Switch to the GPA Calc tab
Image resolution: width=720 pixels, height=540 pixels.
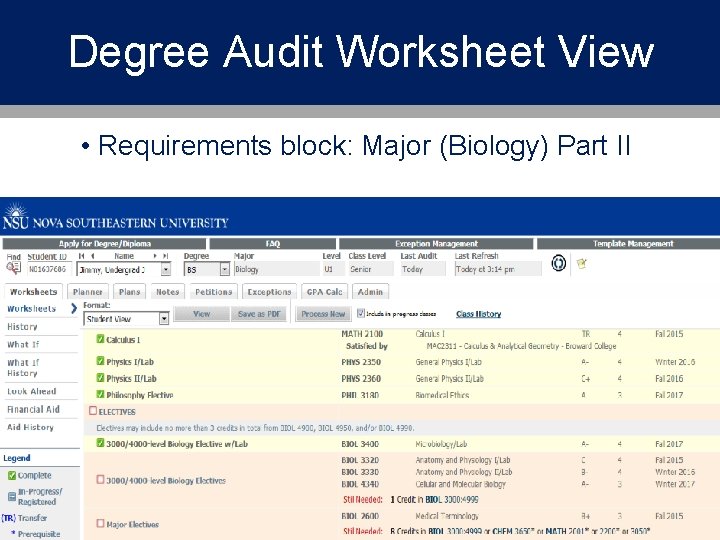tap(325, 292)
